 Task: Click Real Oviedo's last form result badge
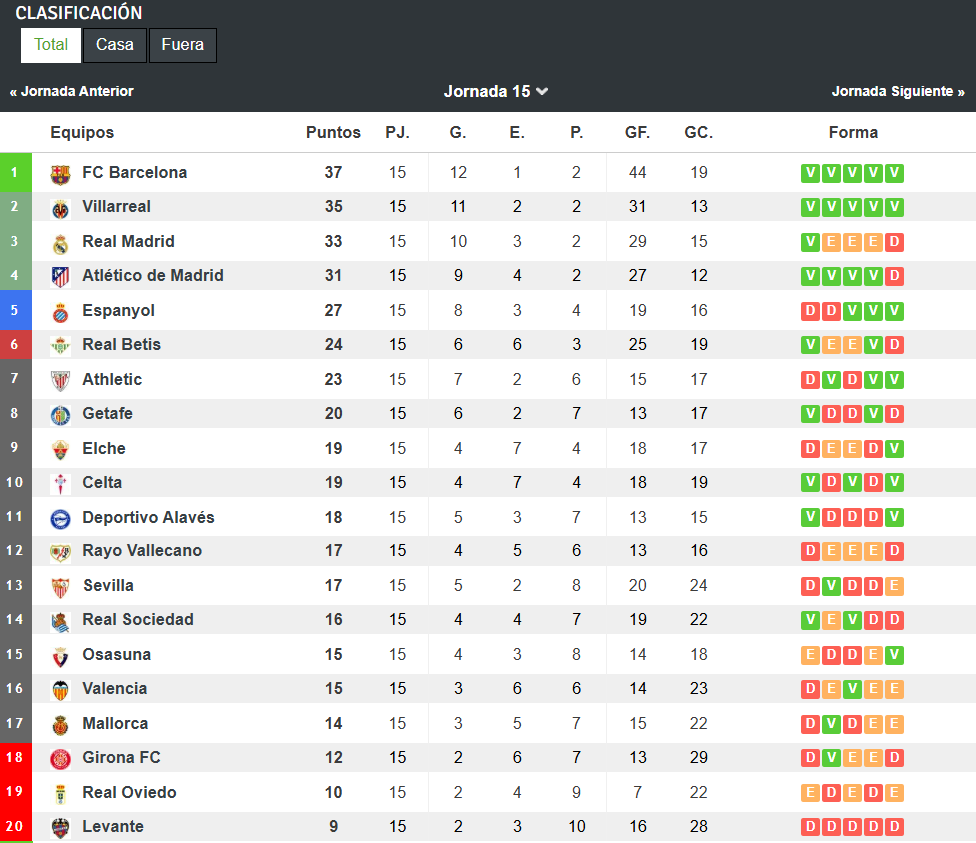point(894,793)
